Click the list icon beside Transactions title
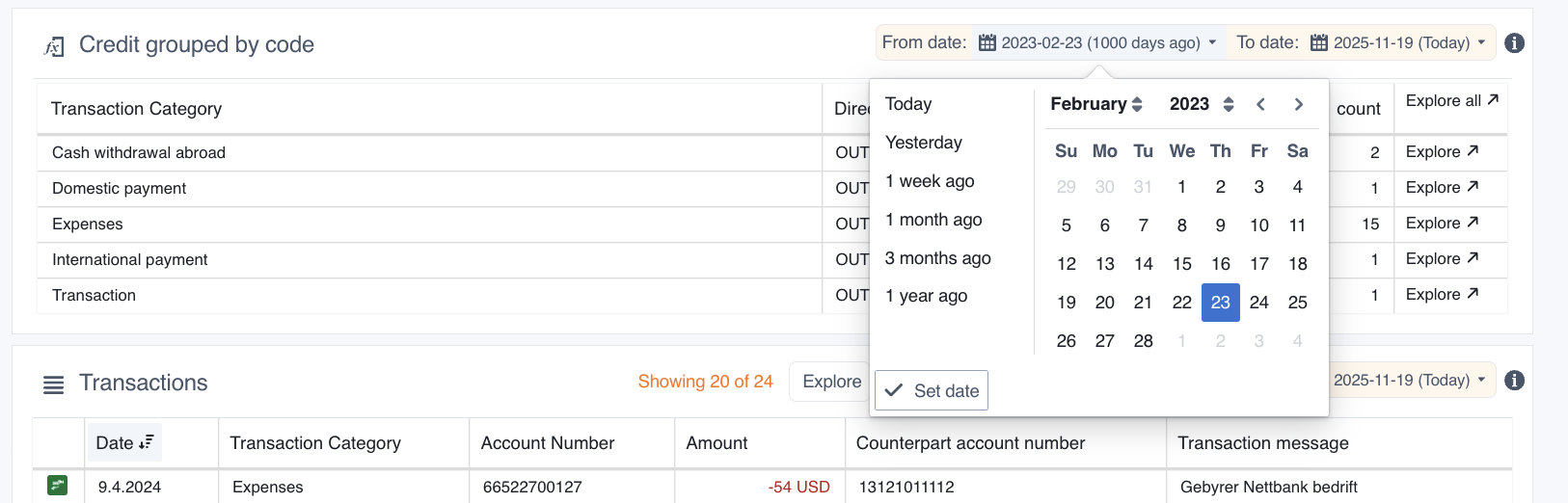 [x=54, y=384]
